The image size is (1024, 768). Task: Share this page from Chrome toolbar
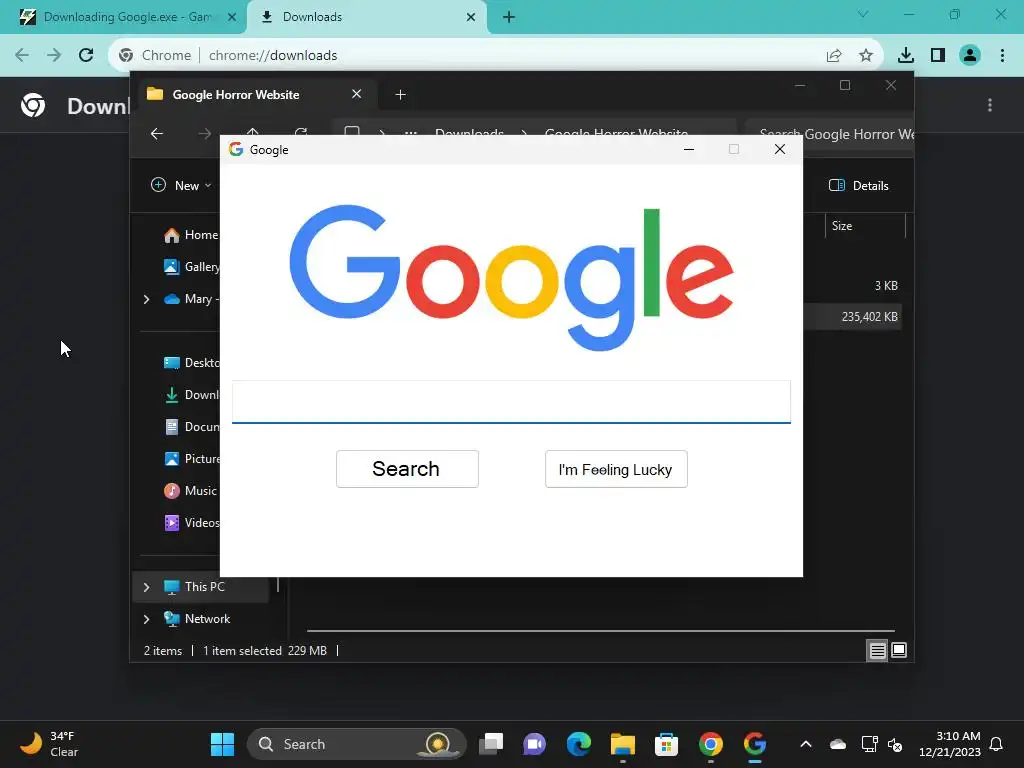(x=834, y=56)
